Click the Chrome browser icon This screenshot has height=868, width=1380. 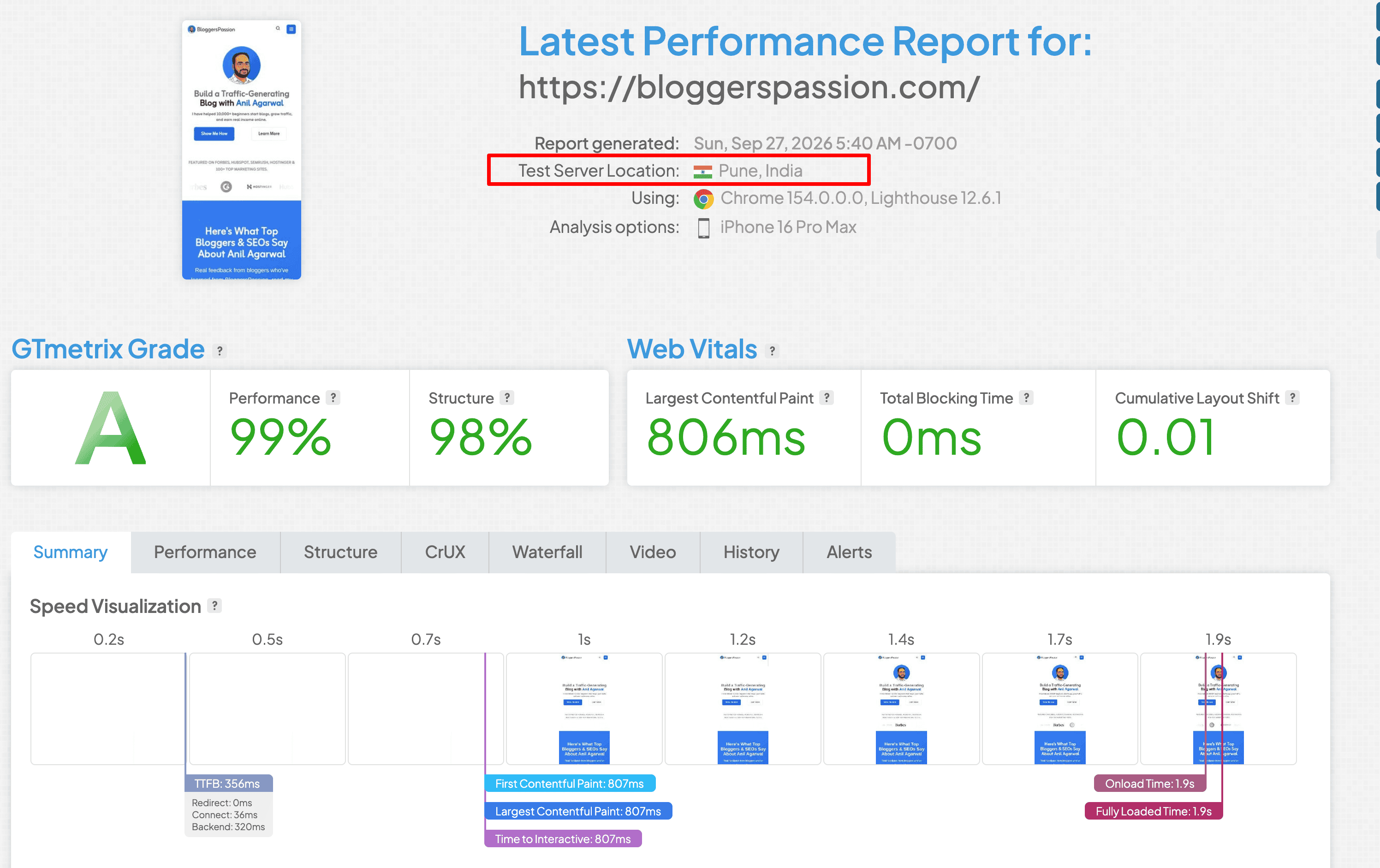pyautogui.click(x=703, y=199)
